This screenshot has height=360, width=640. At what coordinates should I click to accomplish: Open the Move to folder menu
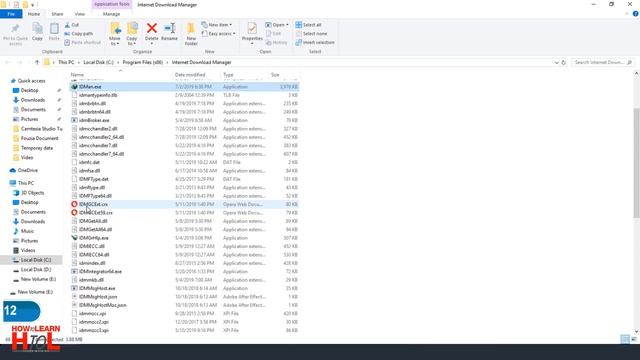point(115,34)
